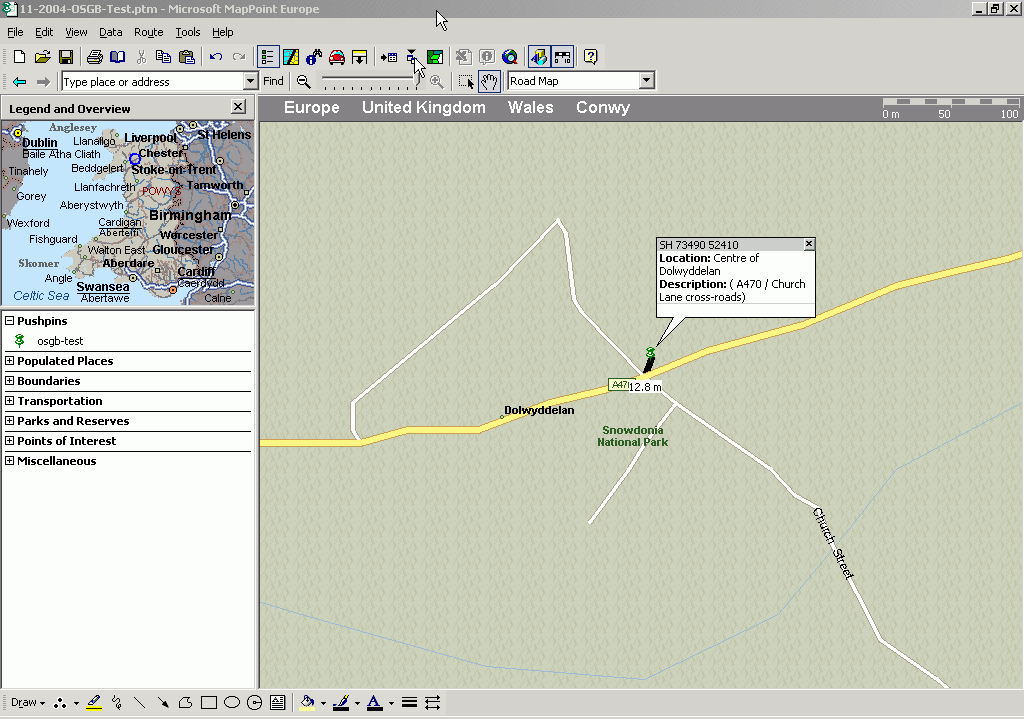Click the Back arrow navigation button
Viewport: 1024px width, 719px height.
click(x=19, y=82)
